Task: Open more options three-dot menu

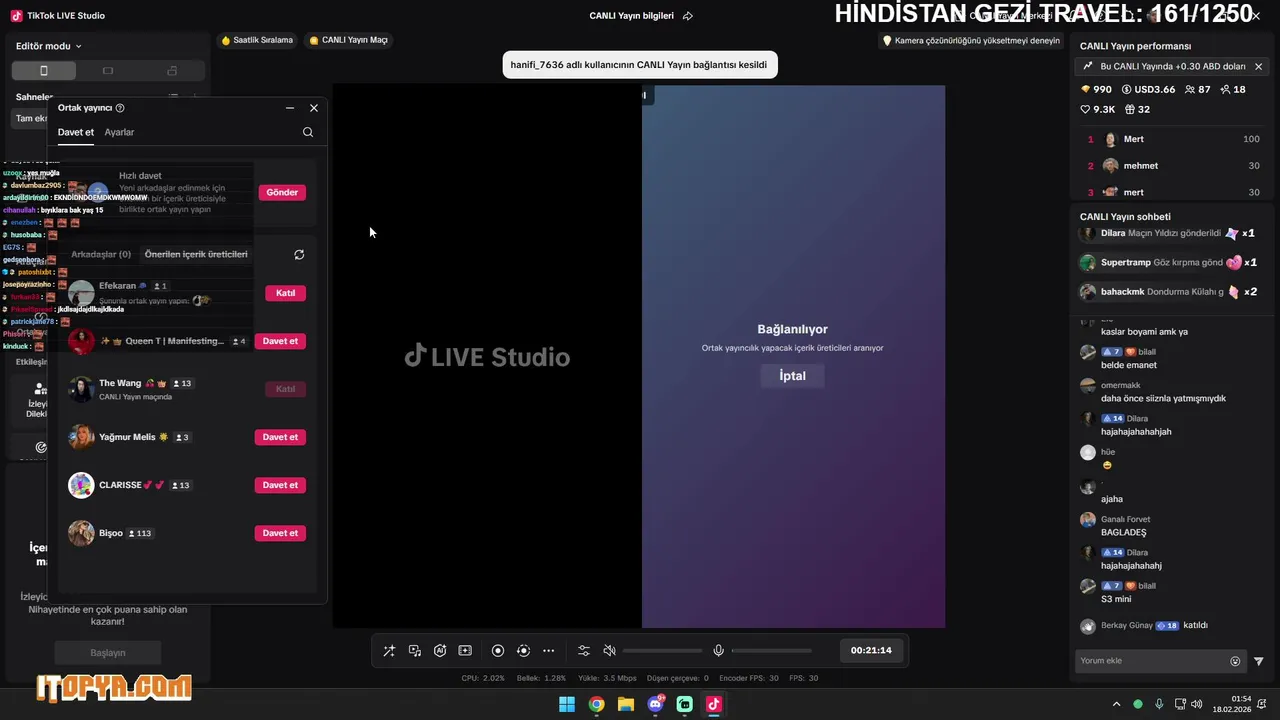Action: (x=548, y=650)
